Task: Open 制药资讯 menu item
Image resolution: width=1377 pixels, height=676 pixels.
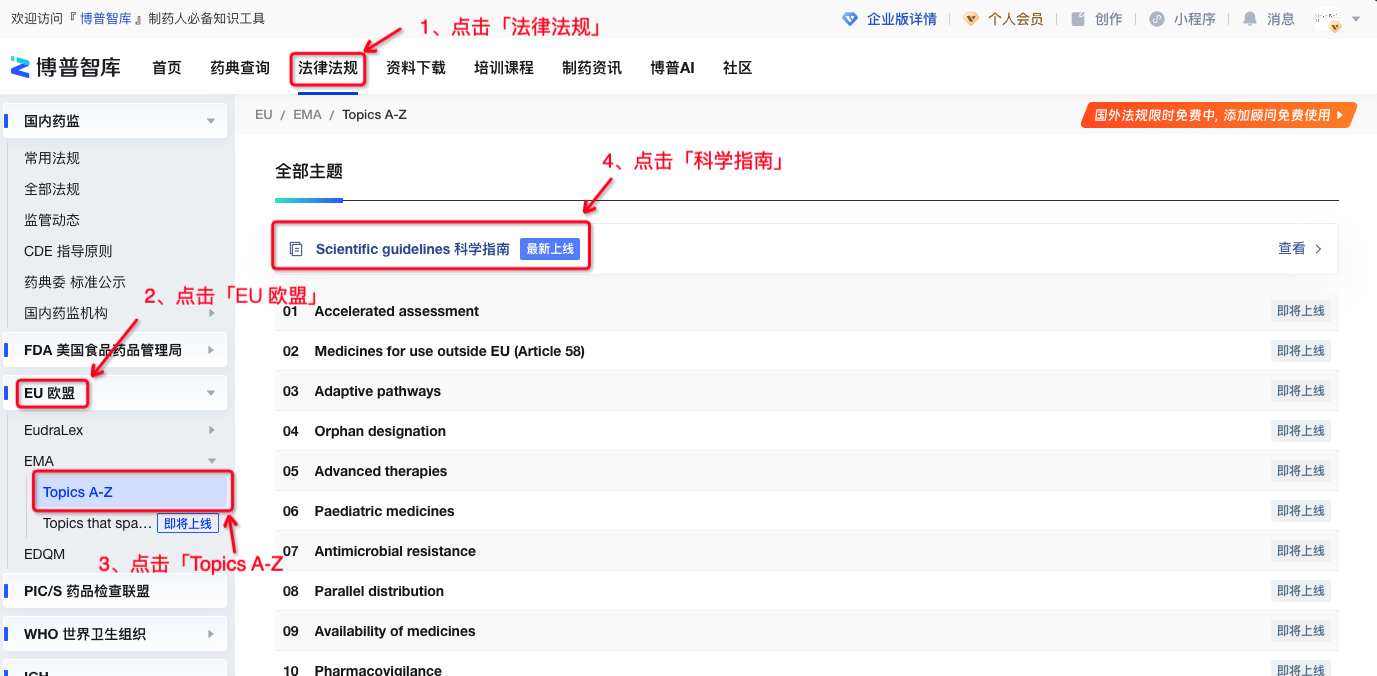Action: coord(592,68)
